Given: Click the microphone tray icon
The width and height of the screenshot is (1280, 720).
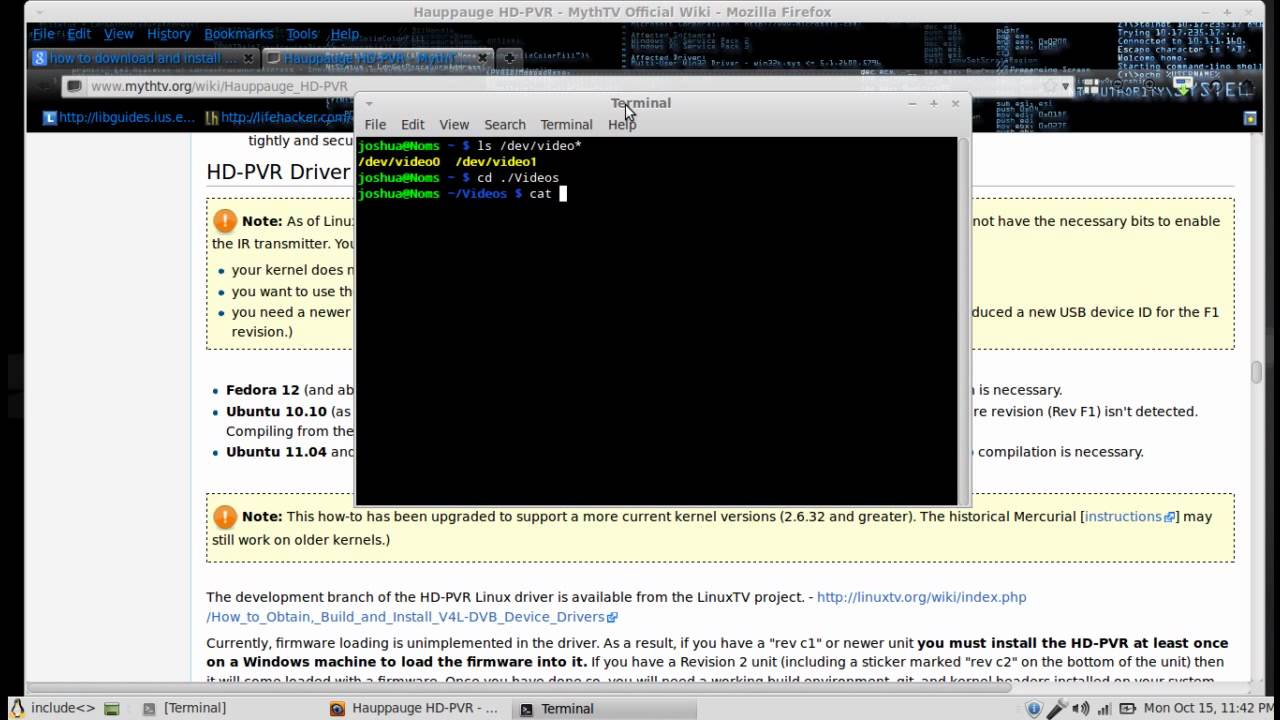Looking at the screenshot, I should [1058, 708].
